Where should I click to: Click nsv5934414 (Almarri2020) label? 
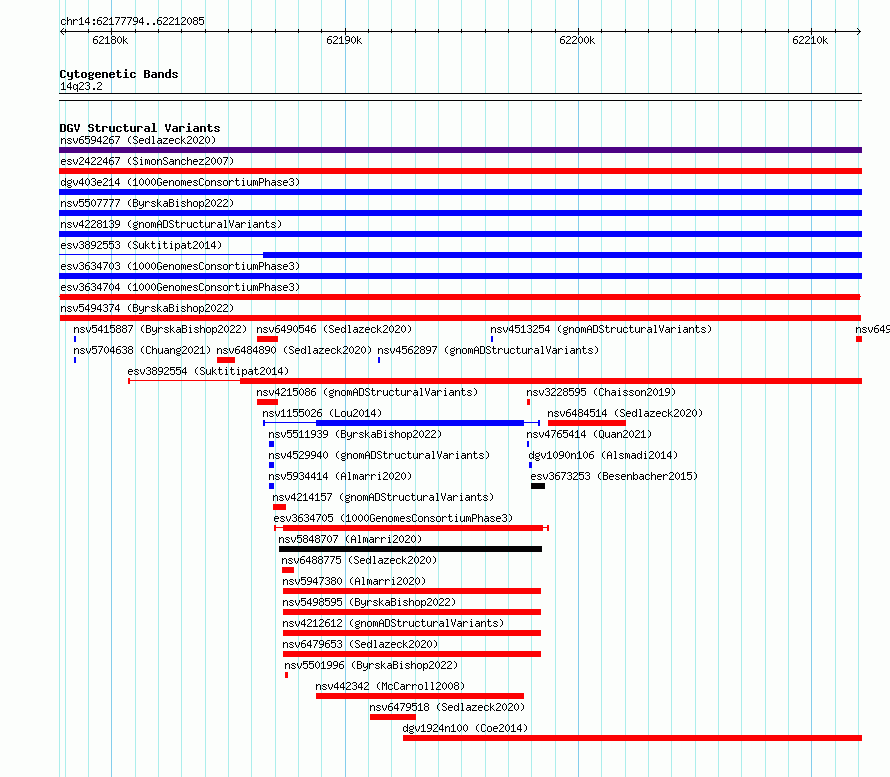click(340, 476)
